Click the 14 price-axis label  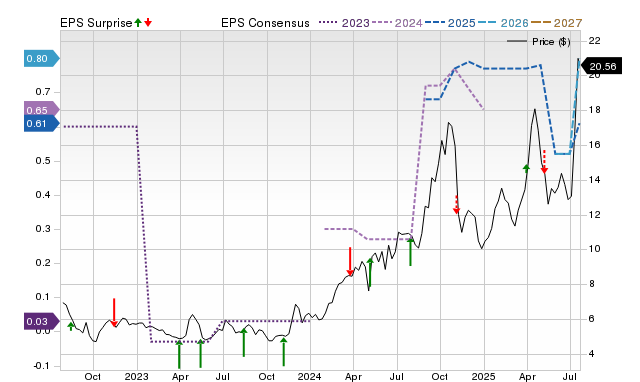(595, 180)
